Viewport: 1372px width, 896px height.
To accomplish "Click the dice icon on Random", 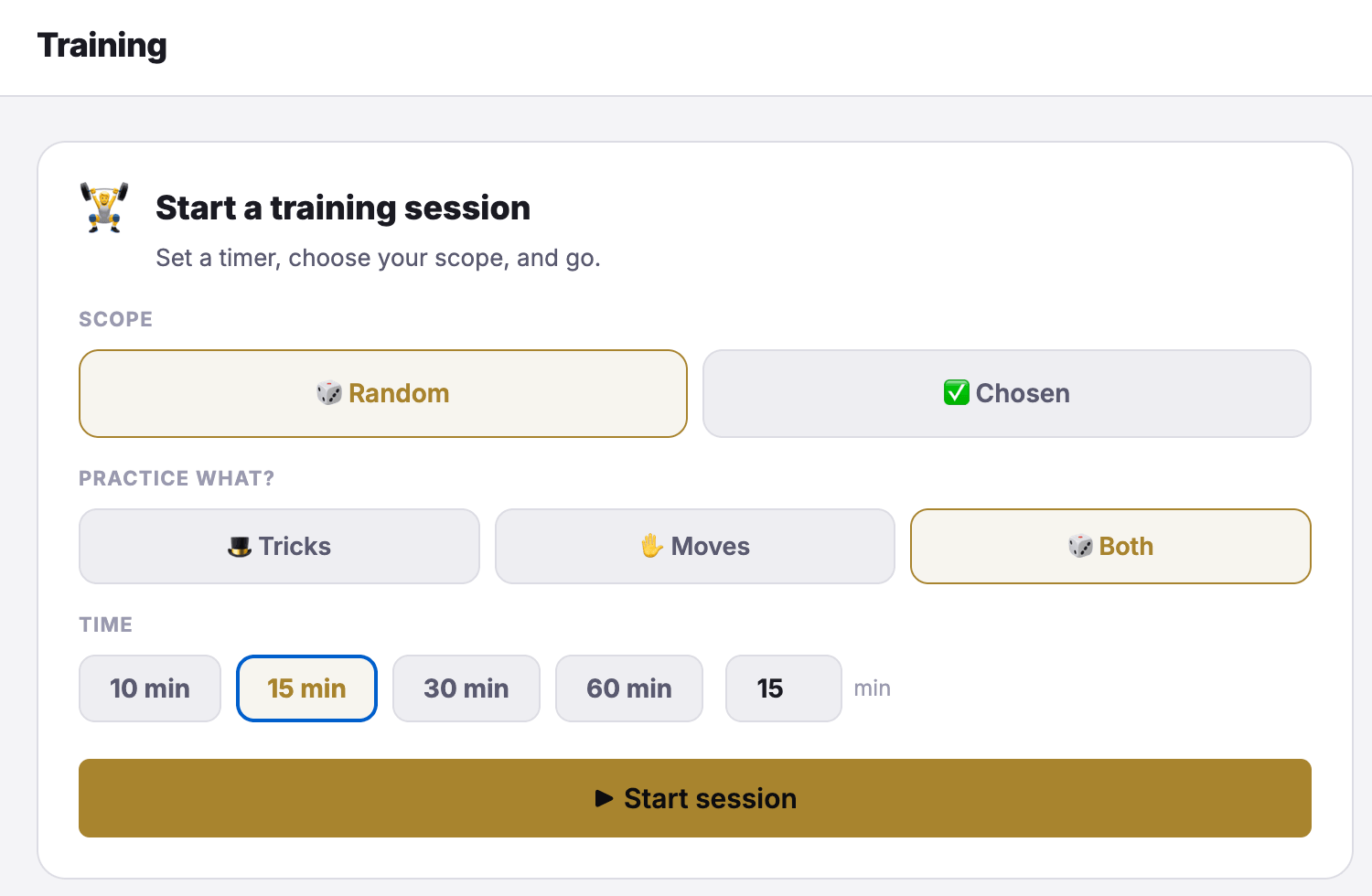I will [329, 393].
